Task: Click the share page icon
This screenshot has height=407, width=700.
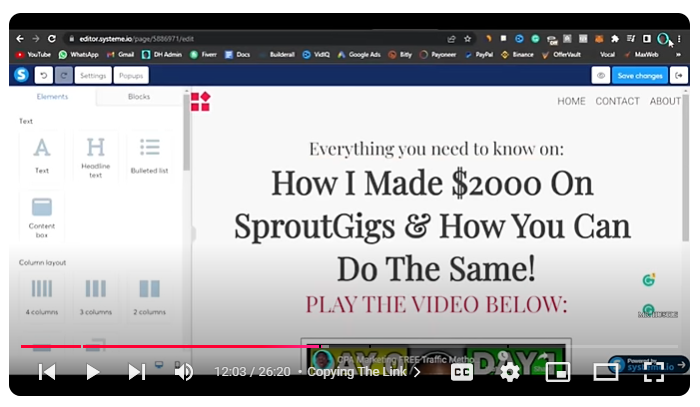Action: pos(451,39)
